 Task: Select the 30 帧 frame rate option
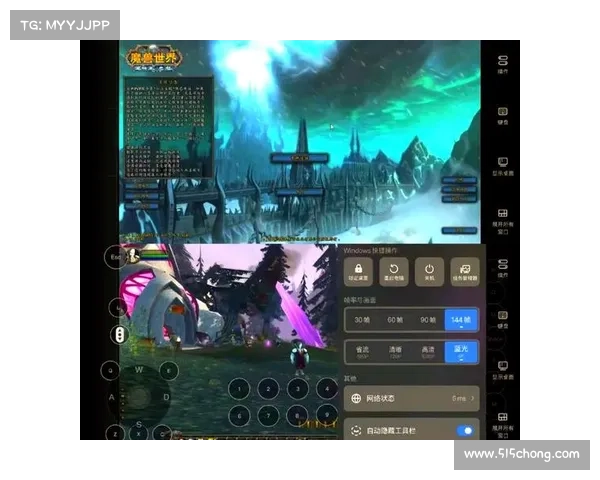[x=359, y=320]
